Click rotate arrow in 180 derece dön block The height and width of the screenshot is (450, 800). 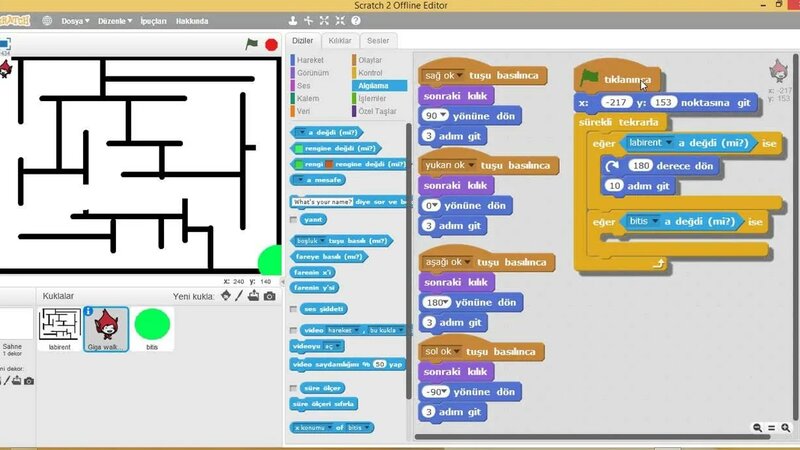[612, 166]
